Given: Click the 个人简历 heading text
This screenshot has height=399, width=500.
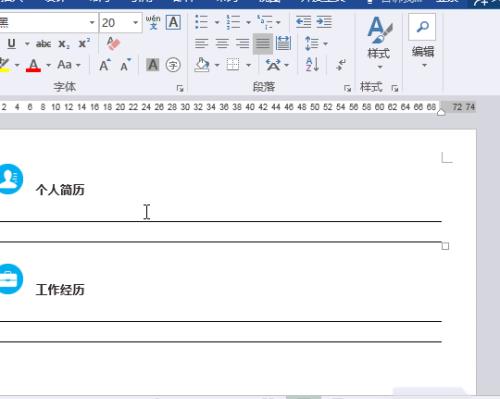Looking at the screenshot, I should click(x=60, y=190).
